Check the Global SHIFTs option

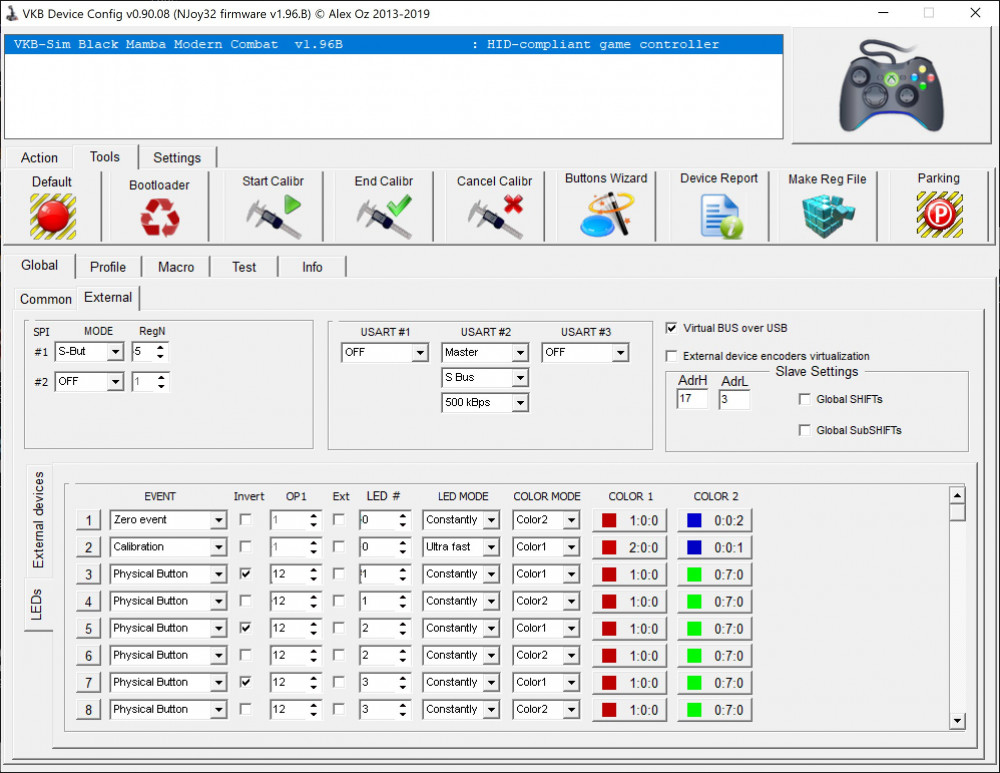[805, 400]
